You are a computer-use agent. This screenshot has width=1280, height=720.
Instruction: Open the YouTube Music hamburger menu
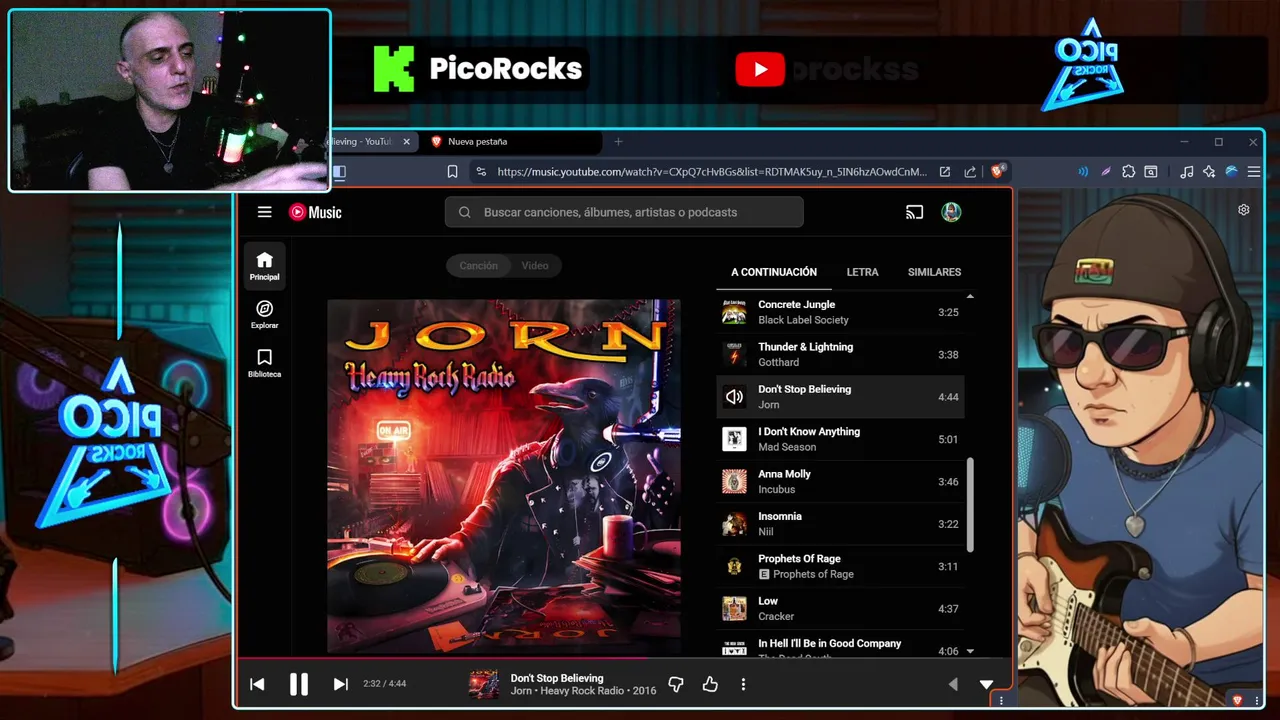pos(264,212)
